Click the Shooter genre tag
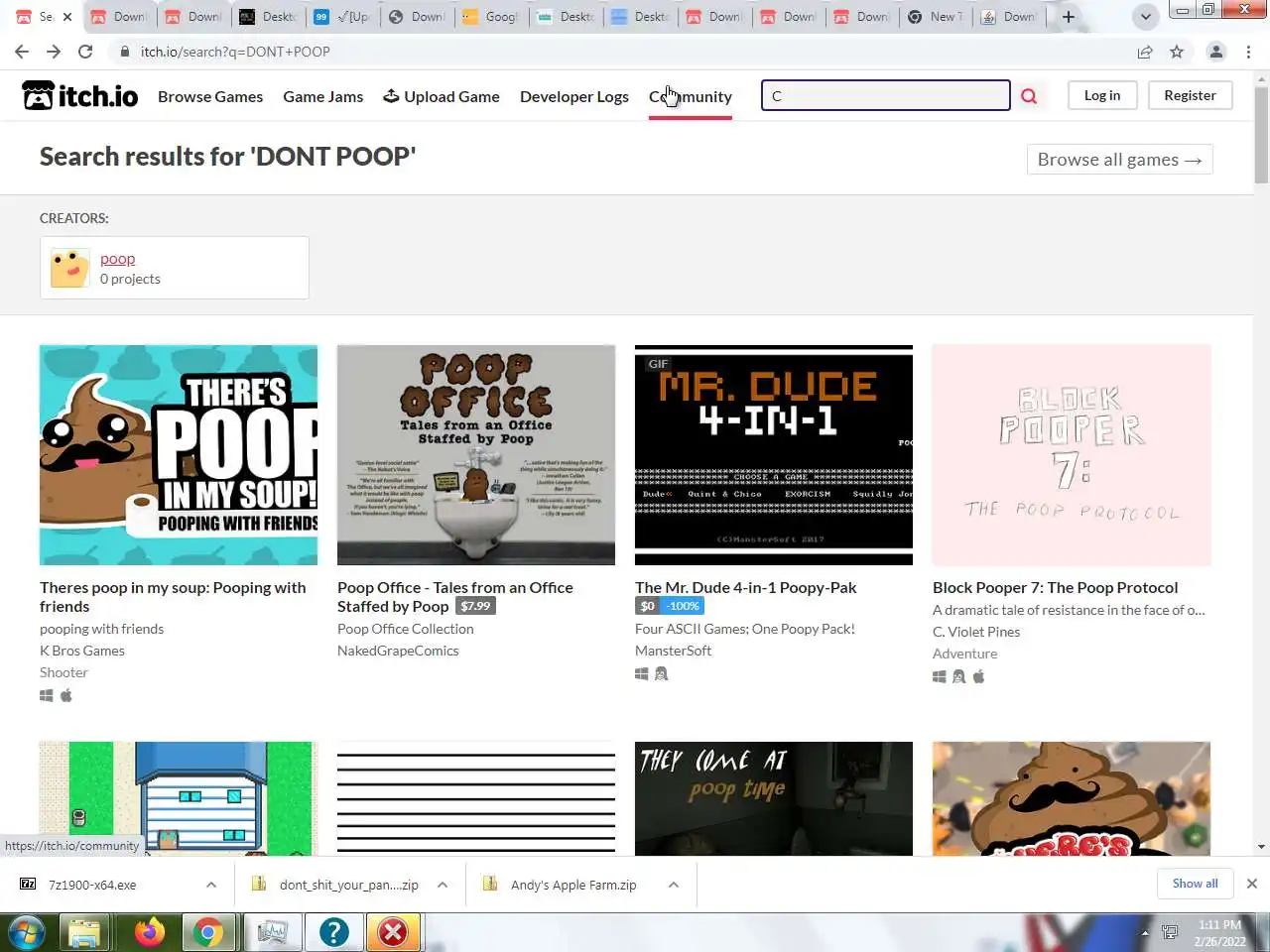This screenshot has height=952, width=1270. click(x=63, y=672)
